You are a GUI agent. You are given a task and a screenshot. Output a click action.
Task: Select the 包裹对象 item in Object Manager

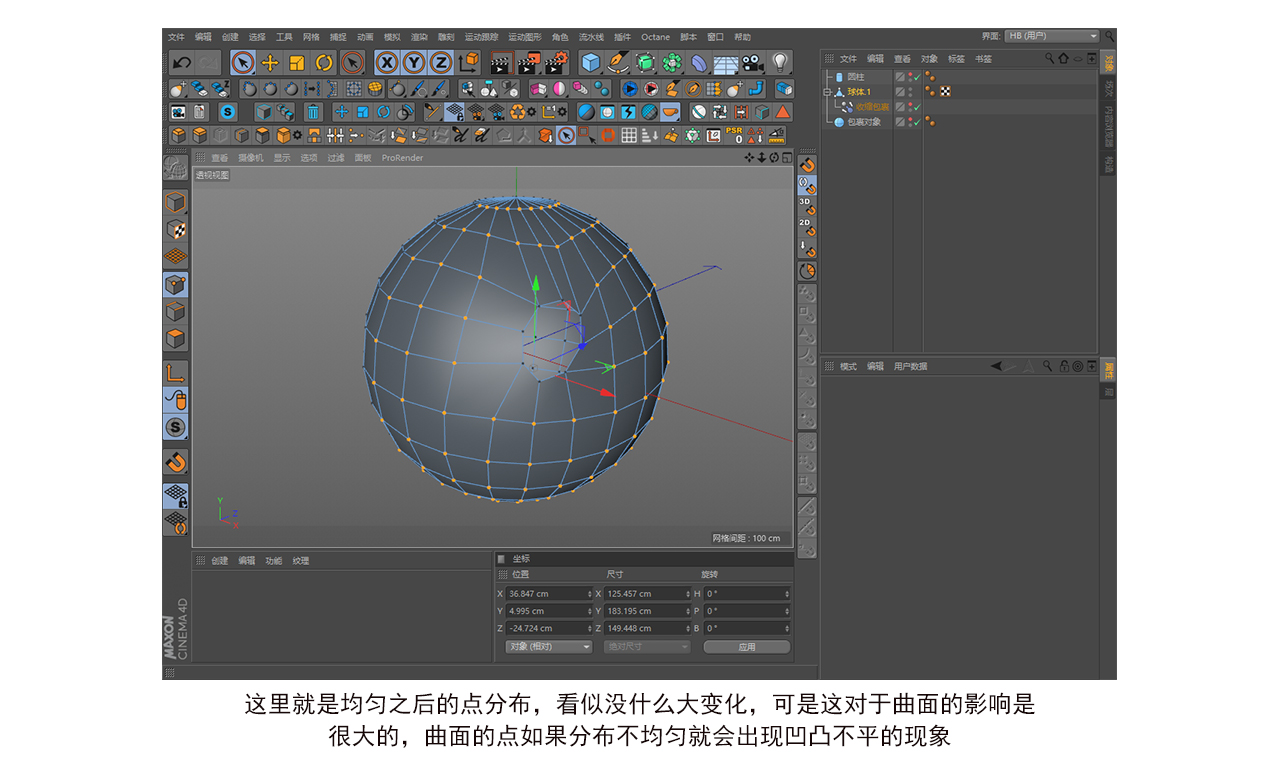[x=864, y=122]
